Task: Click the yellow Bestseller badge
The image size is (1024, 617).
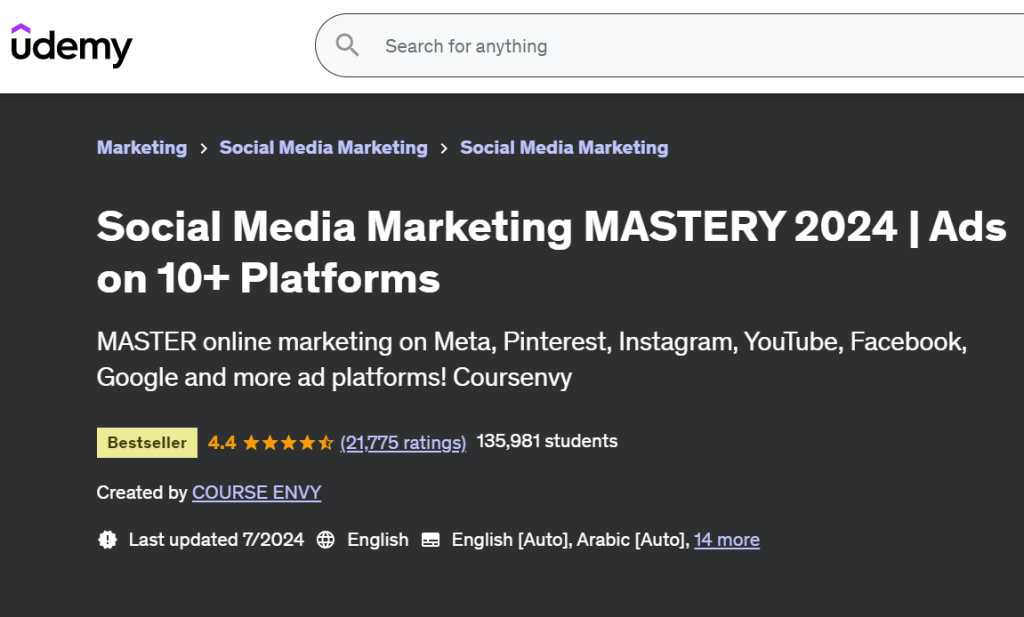Action: point(147,442)
